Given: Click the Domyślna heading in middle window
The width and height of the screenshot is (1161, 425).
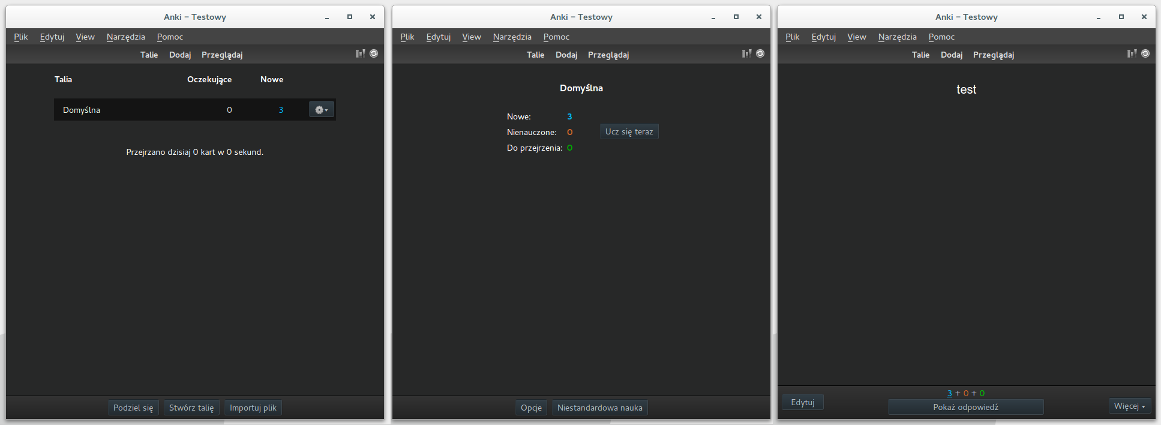Looking at the screenshot, I should point(581,88).
